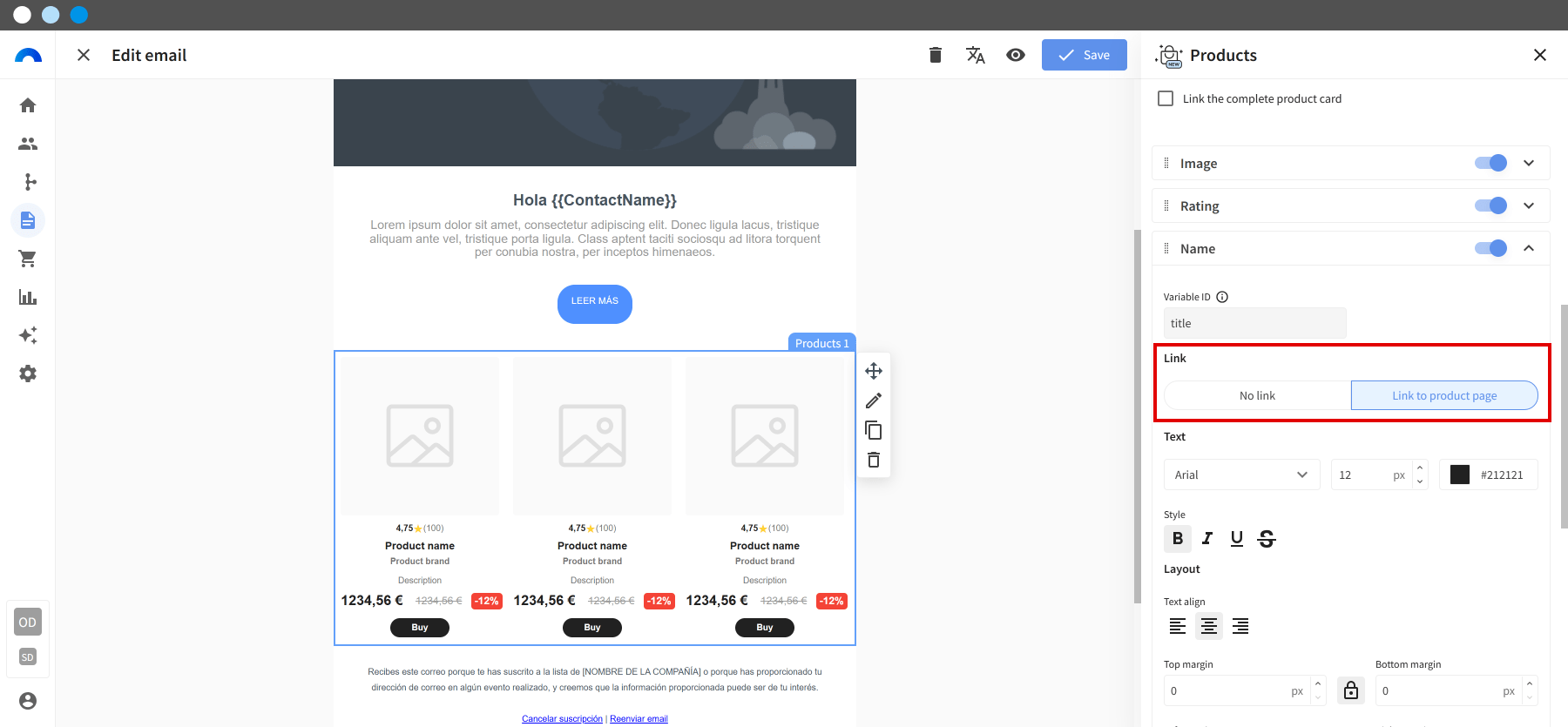Align text right

(1240, 626)
